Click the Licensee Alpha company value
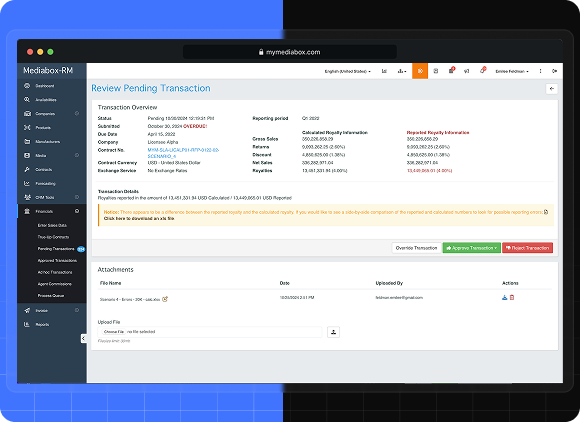The width and height of the screenshot is (580, 422). [x=163, y=142]
